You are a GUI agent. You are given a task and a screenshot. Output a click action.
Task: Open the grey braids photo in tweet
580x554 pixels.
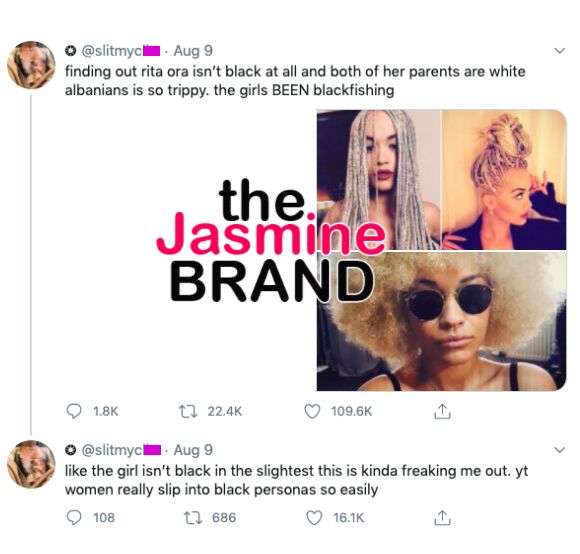coord(379,180)
